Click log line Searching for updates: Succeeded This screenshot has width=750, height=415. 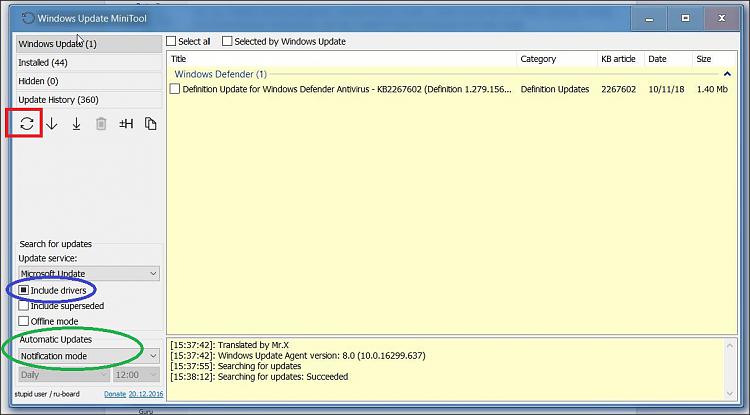coord(259,377)
